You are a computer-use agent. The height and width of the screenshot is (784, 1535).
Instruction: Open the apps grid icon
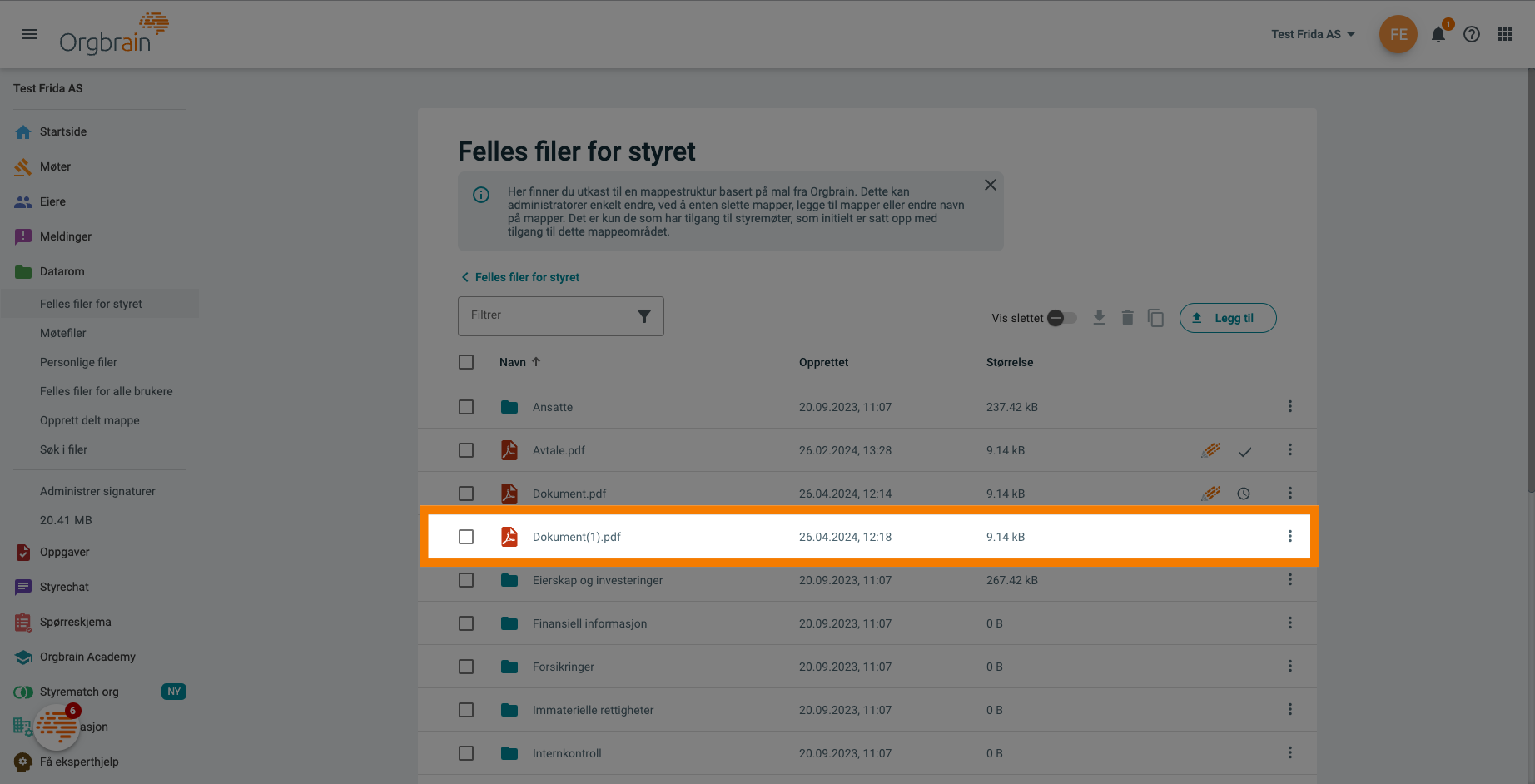[x=1505, y=34]
